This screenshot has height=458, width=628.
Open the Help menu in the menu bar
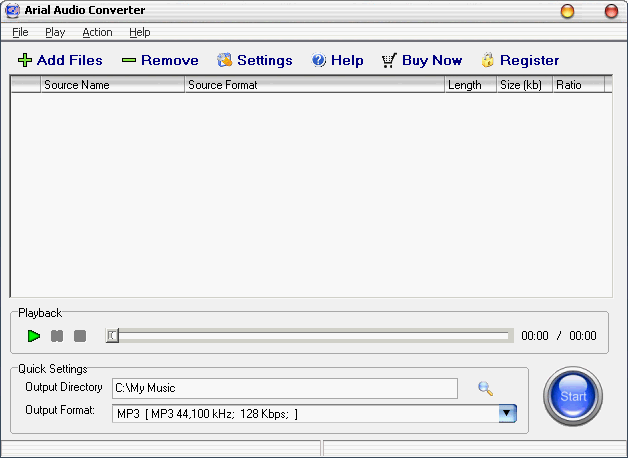coord(140,32)
